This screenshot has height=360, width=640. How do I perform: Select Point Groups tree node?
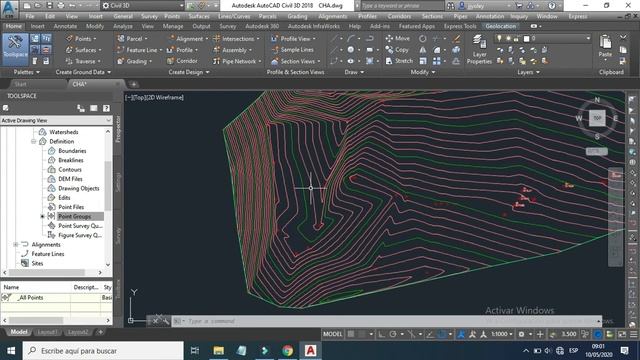coord(74,216)
